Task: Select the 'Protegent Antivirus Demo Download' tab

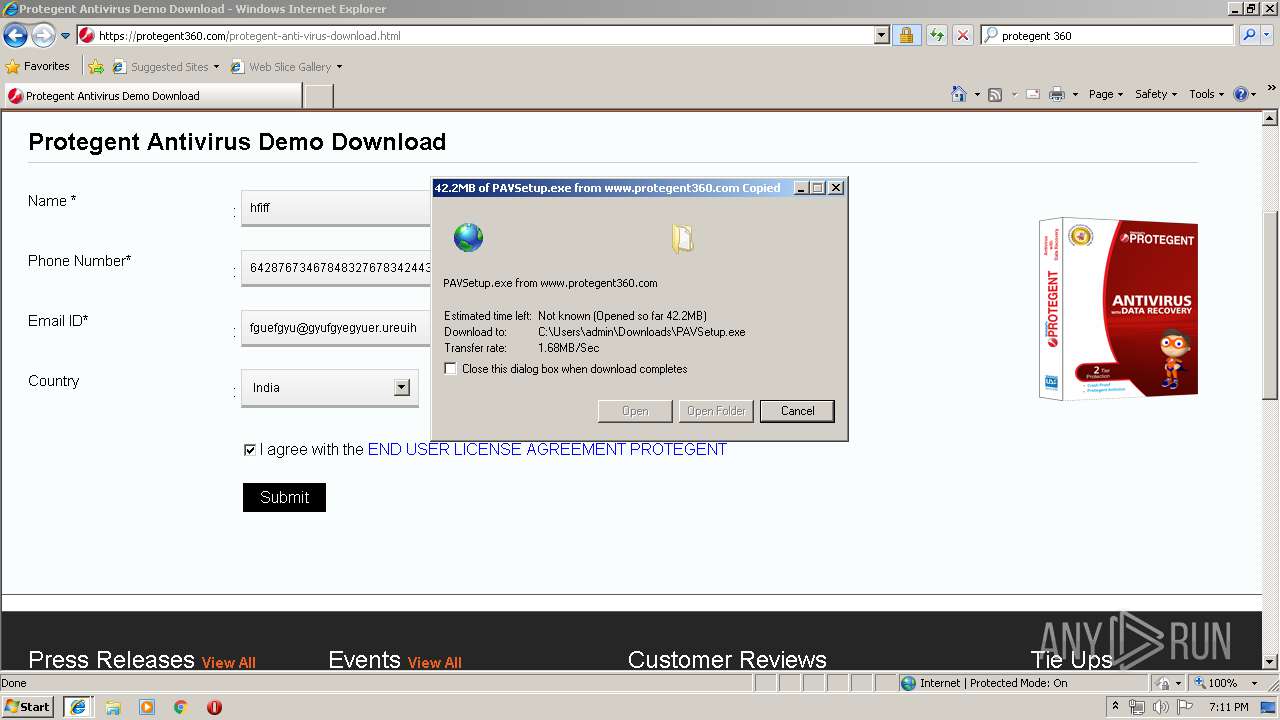Action: point(152,96)
